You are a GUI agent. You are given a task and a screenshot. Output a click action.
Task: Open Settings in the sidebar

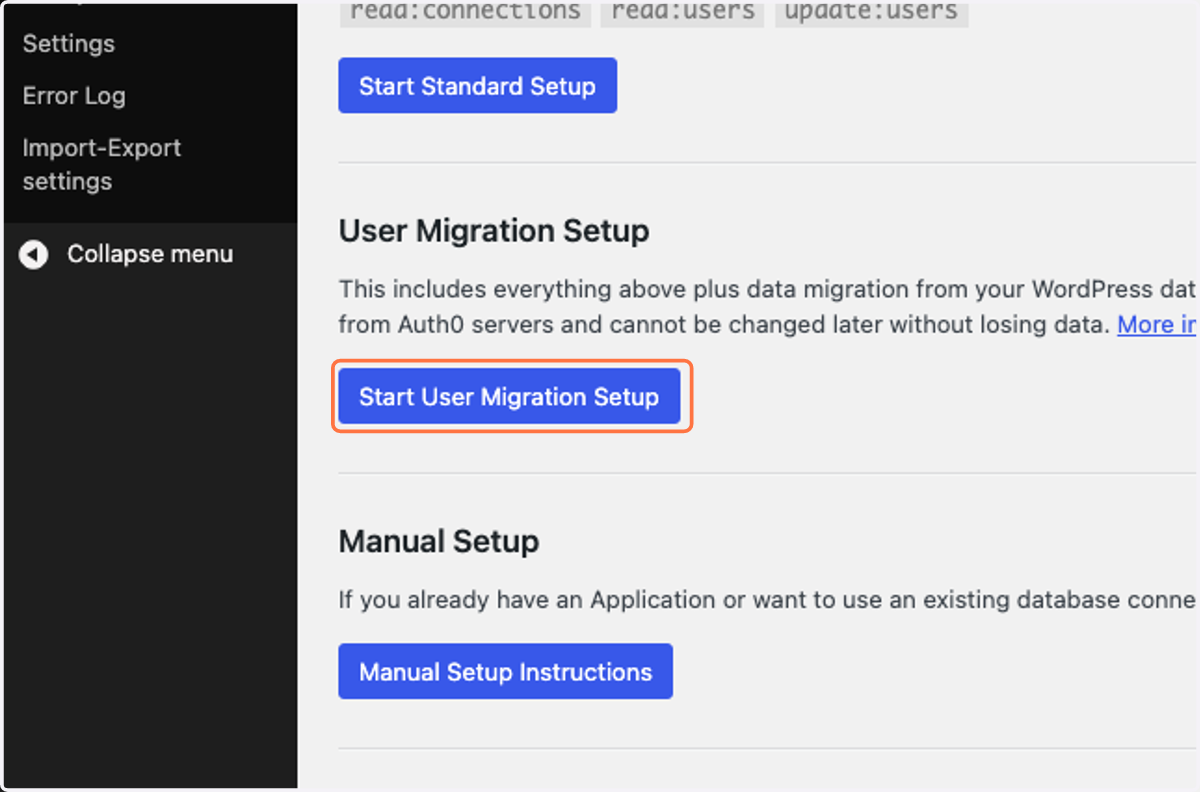[69, 44]
